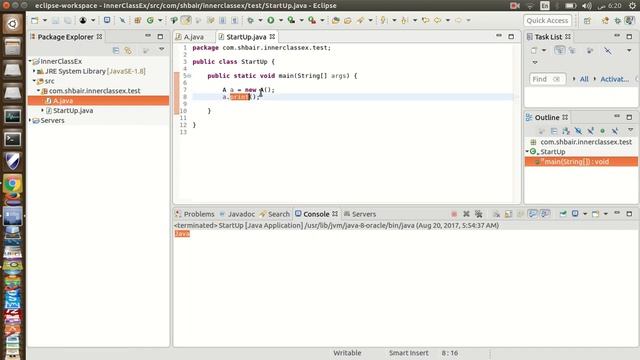
Task: Click the Back navigation arrow in toolbar
Action: 438,20
